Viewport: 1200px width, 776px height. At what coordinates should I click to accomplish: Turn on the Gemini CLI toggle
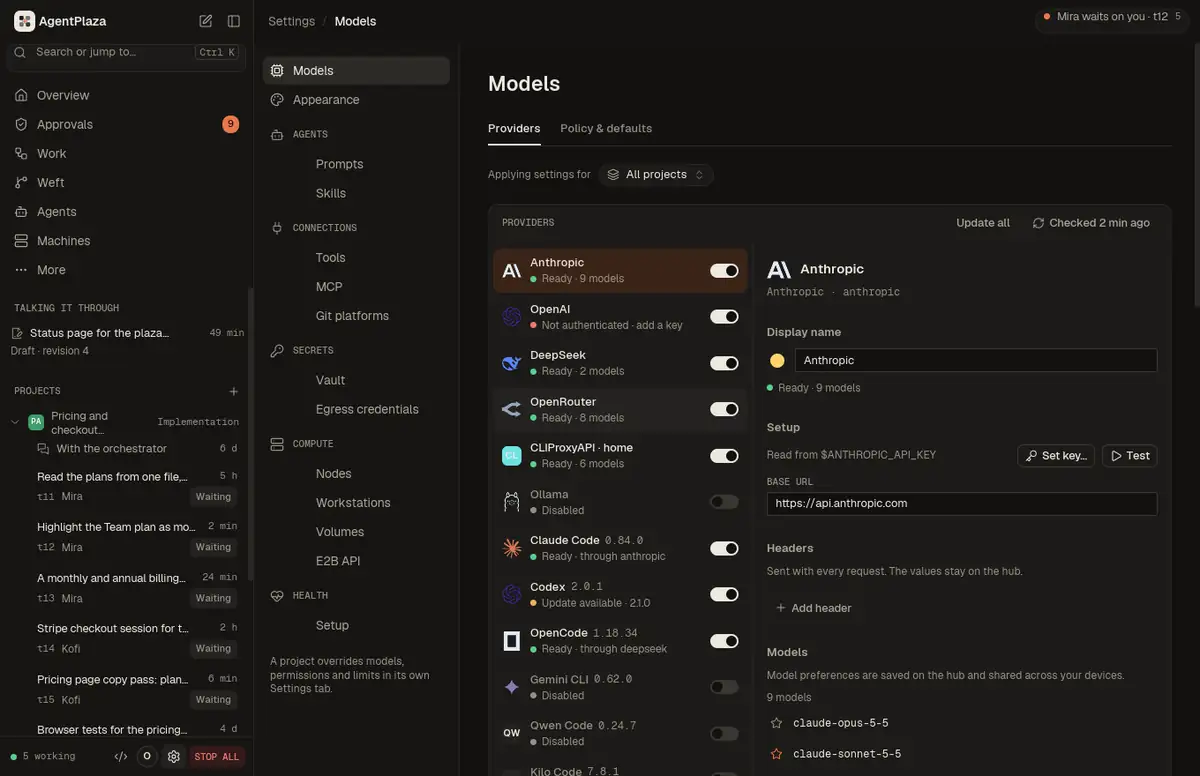[724, 687]
